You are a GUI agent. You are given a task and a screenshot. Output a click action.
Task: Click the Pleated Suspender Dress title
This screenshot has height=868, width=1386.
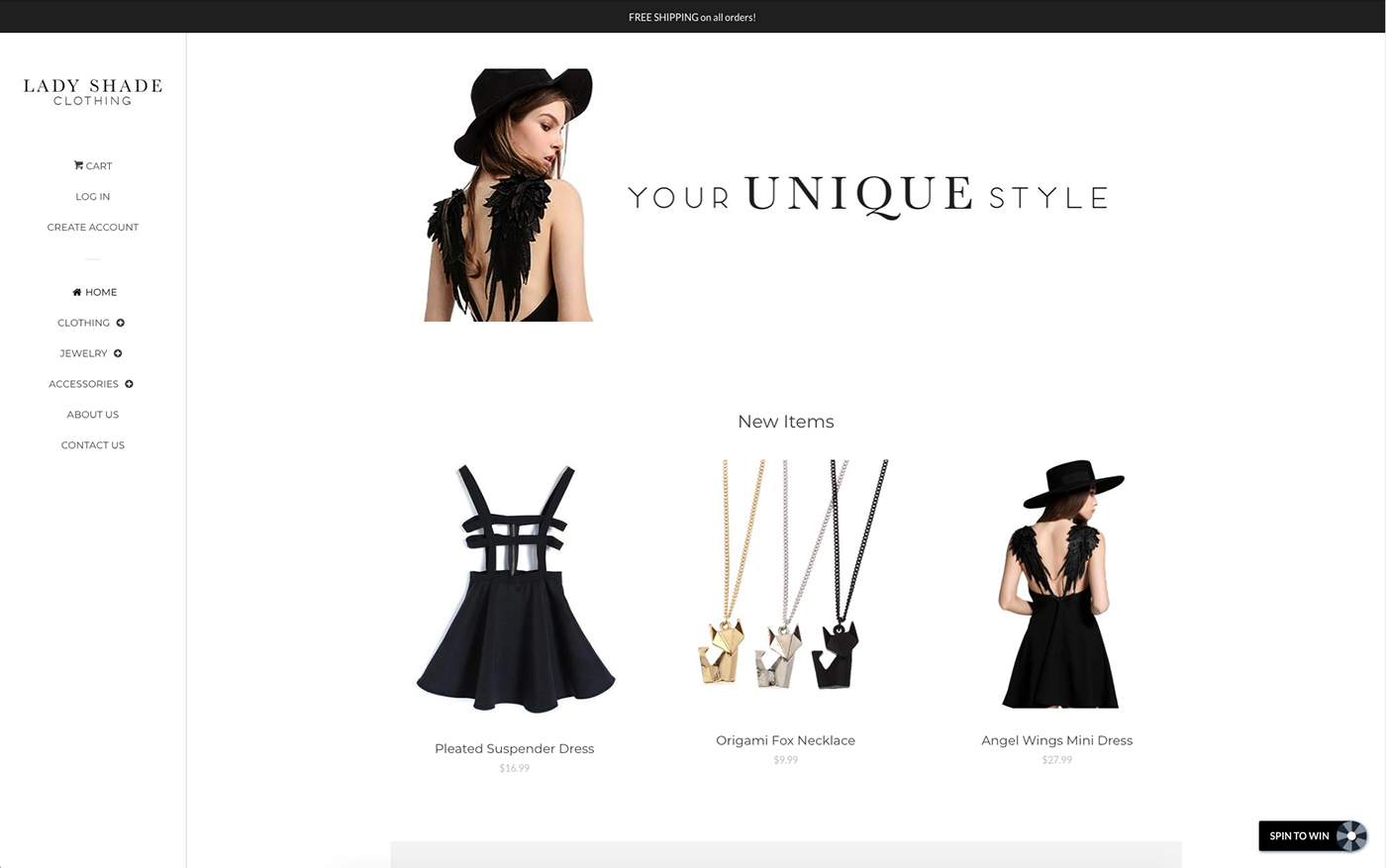(x=515, y=749)
